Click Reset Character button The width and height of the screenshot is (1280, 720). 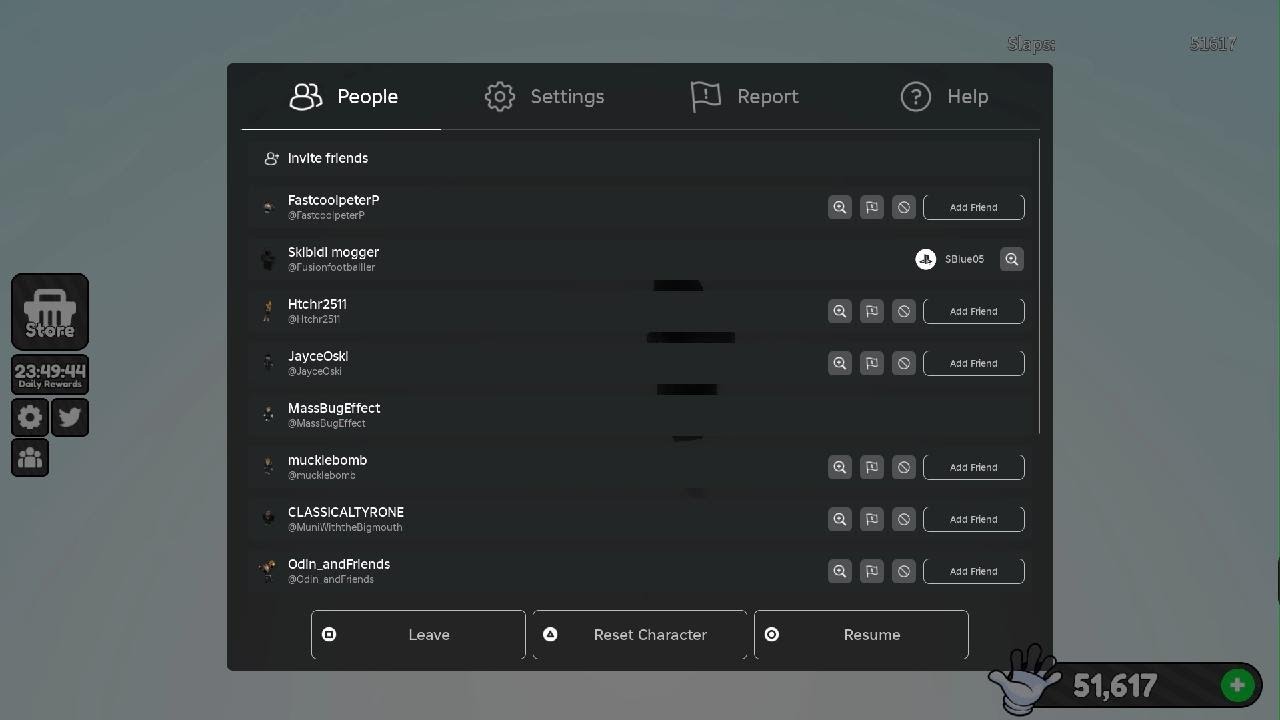pos(640,635)
